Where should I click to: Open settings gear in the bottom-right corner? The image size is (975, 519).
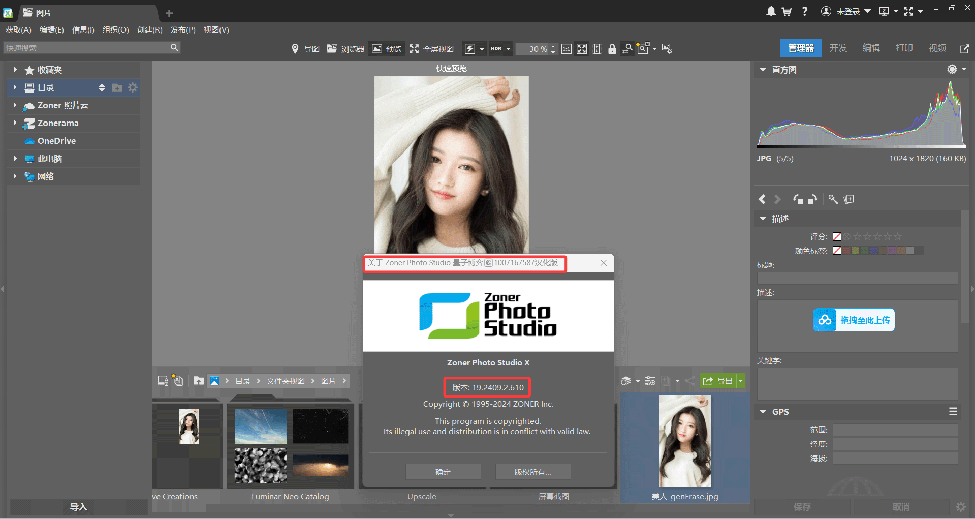[x=961, y=507]
